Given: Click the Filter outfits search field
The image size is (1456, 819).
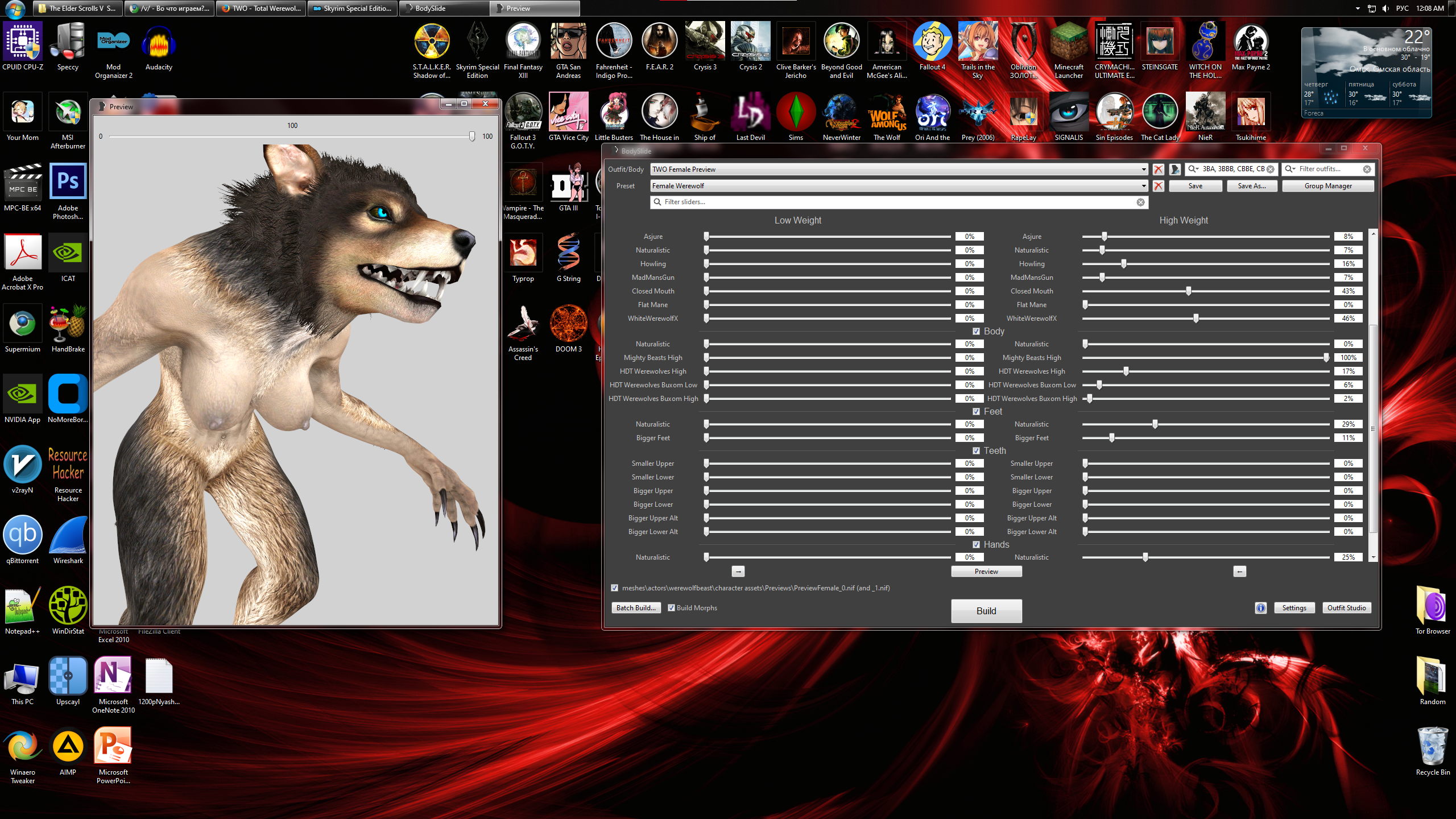Looking at the screenshot, I should click(x=1328, y=169).
